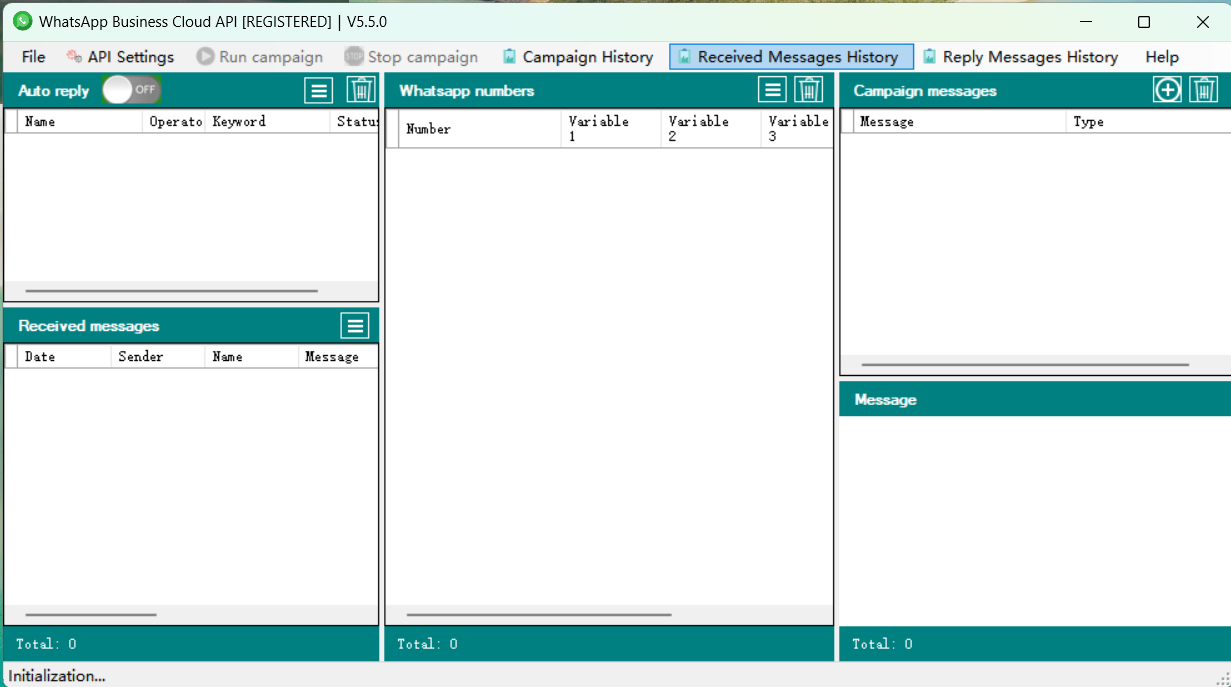This screenshot has height=687, width=1231.
Task: Open Reply Messages History
Action: (1019, 57)
